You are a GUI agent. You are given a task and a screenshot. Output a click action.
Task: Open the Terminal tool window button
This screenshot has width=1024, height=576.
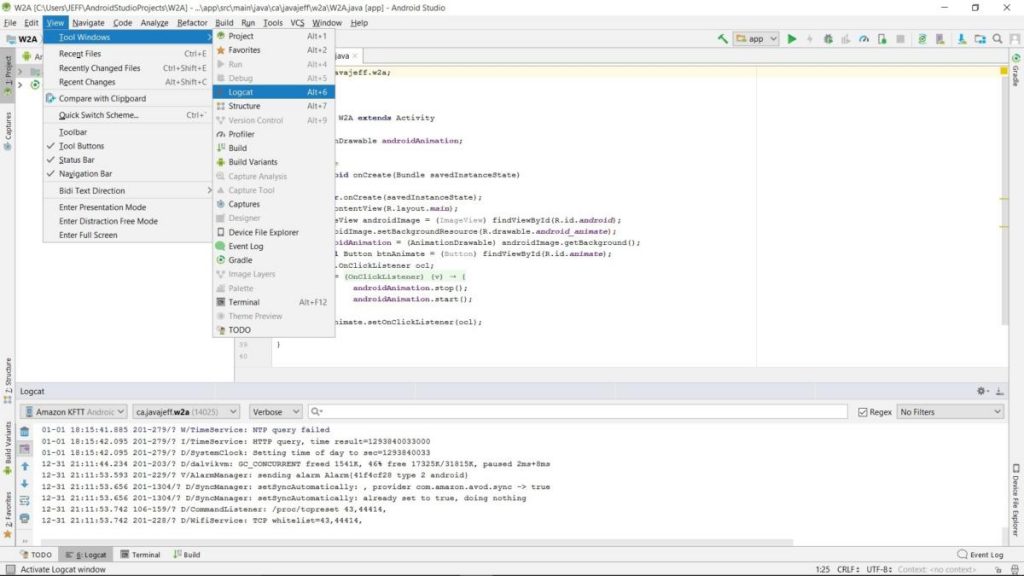[140, 554]
